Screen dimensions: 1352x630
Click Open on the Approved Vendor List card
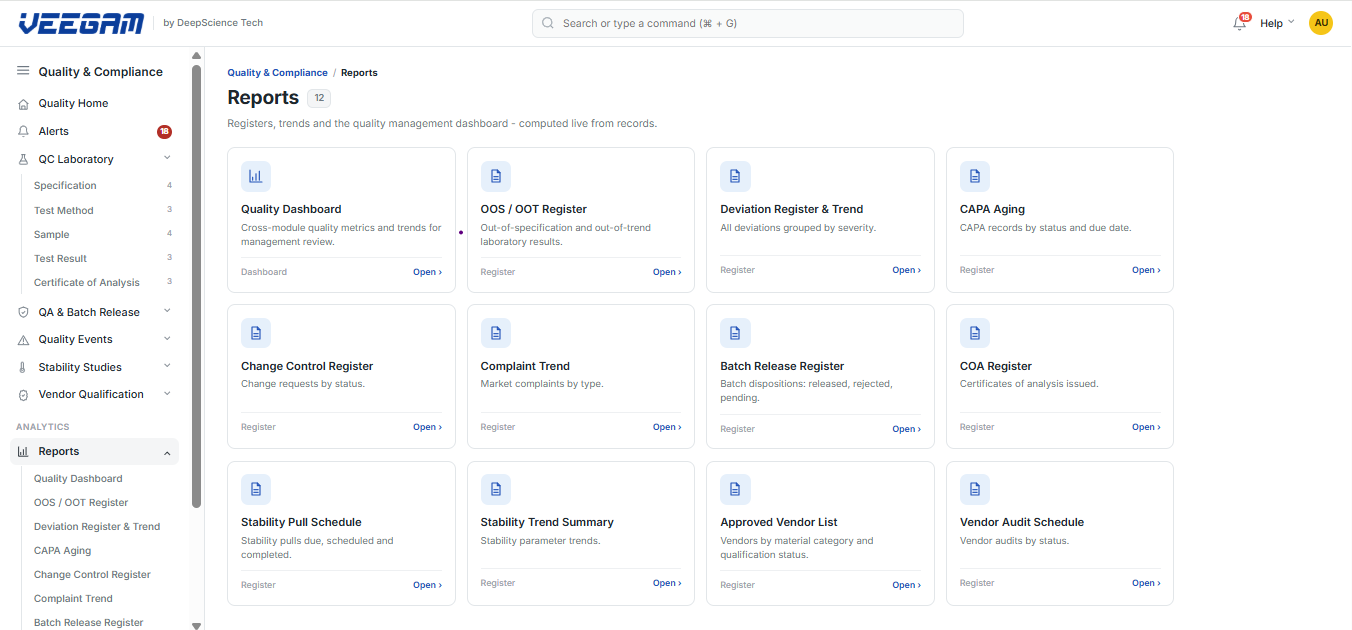(x=906, y=585)
